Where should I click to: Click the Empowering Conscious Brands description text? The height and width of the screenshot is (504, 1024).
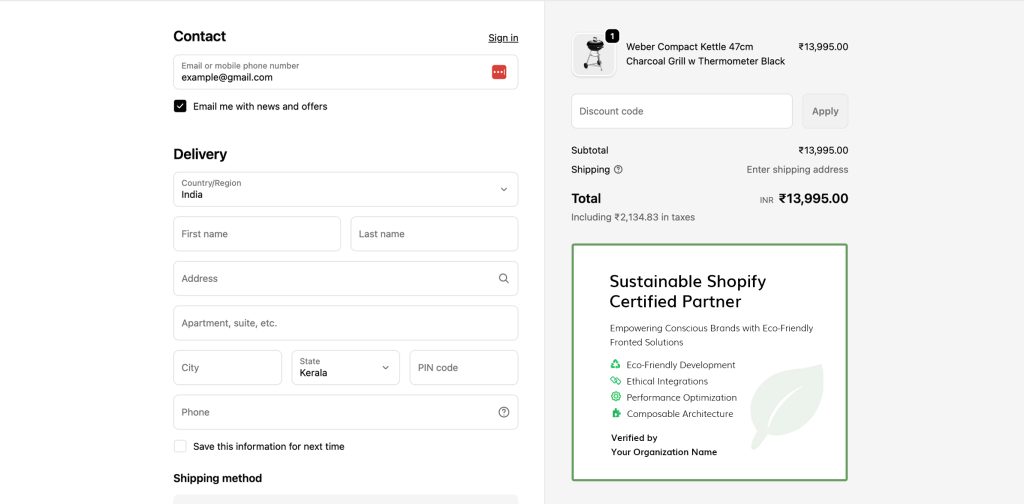click(711, 335)
